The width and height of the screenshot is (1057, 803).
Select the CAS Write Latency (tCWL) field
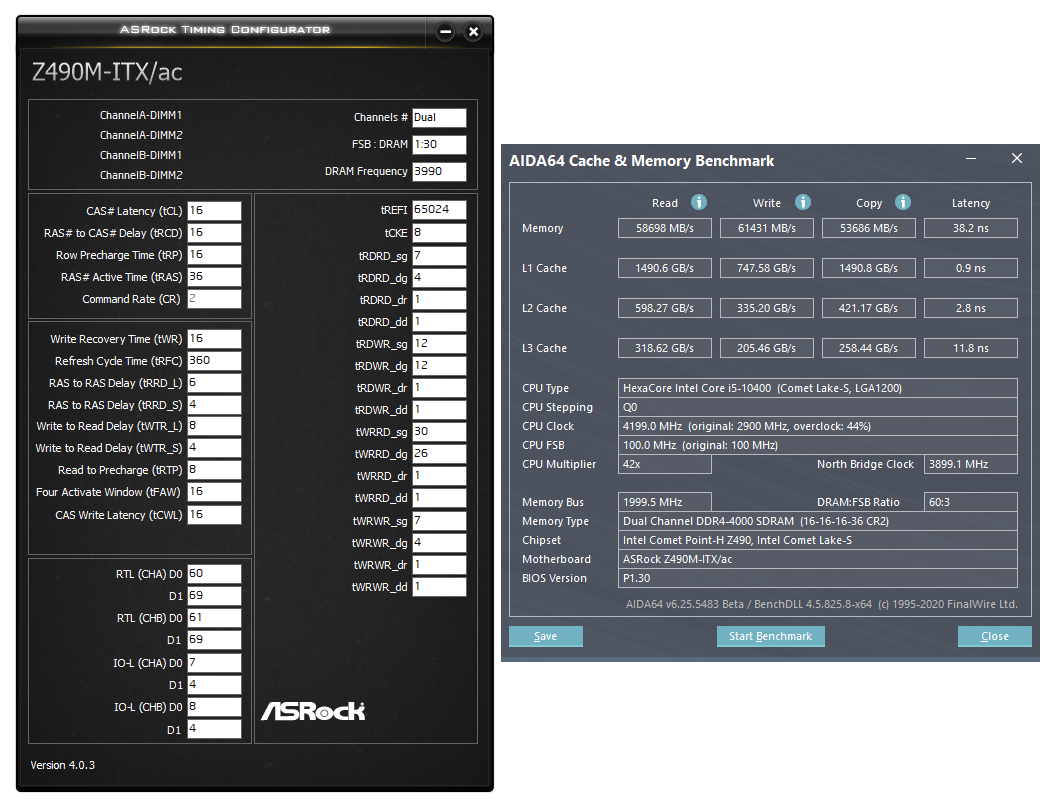pyautogui.click(x=214, y=514)
